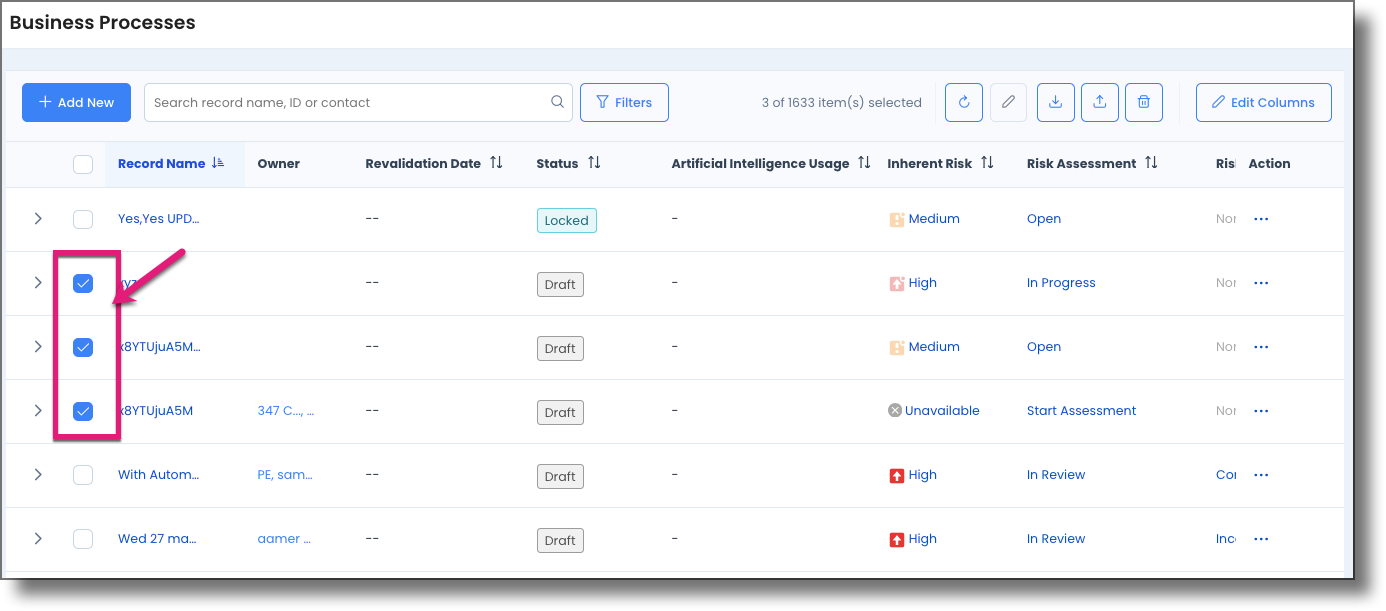The width and height of the screenshot is (1386, 611).
Task: Click the search magnifier icon
Action: coord(557,101)
